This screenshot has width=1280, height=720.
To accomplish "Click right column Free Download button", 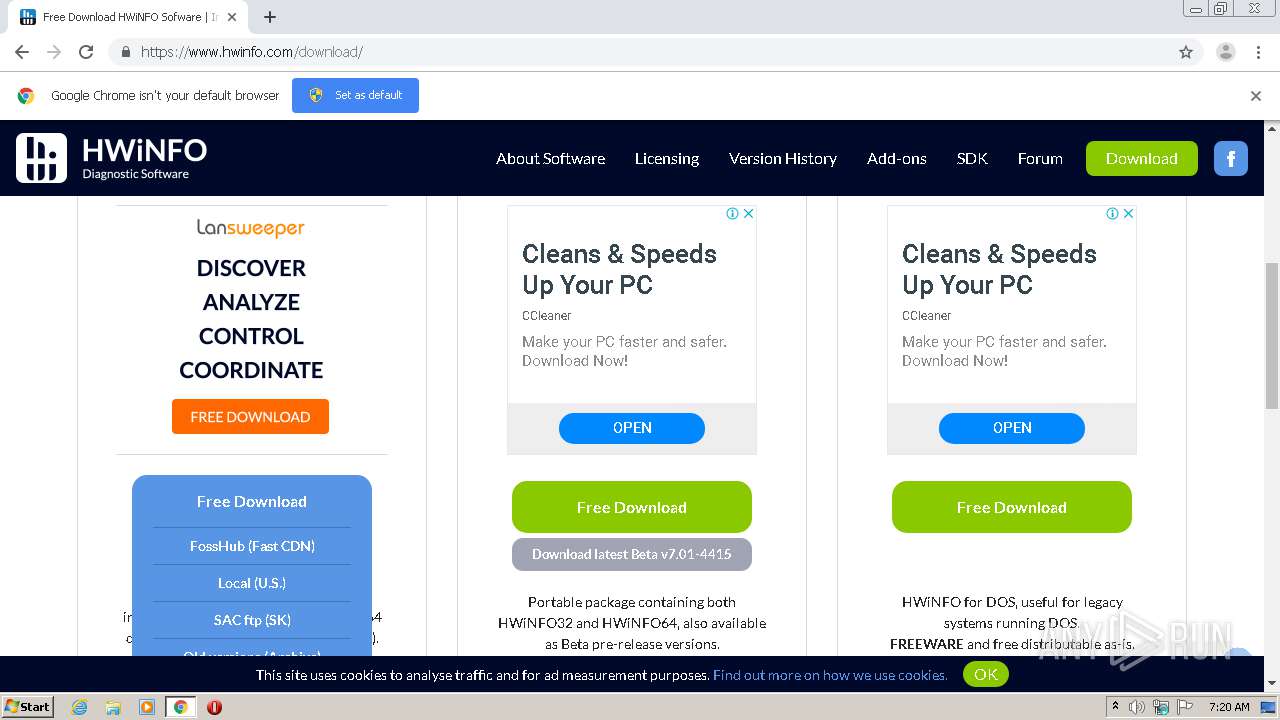I will 1012,507.
